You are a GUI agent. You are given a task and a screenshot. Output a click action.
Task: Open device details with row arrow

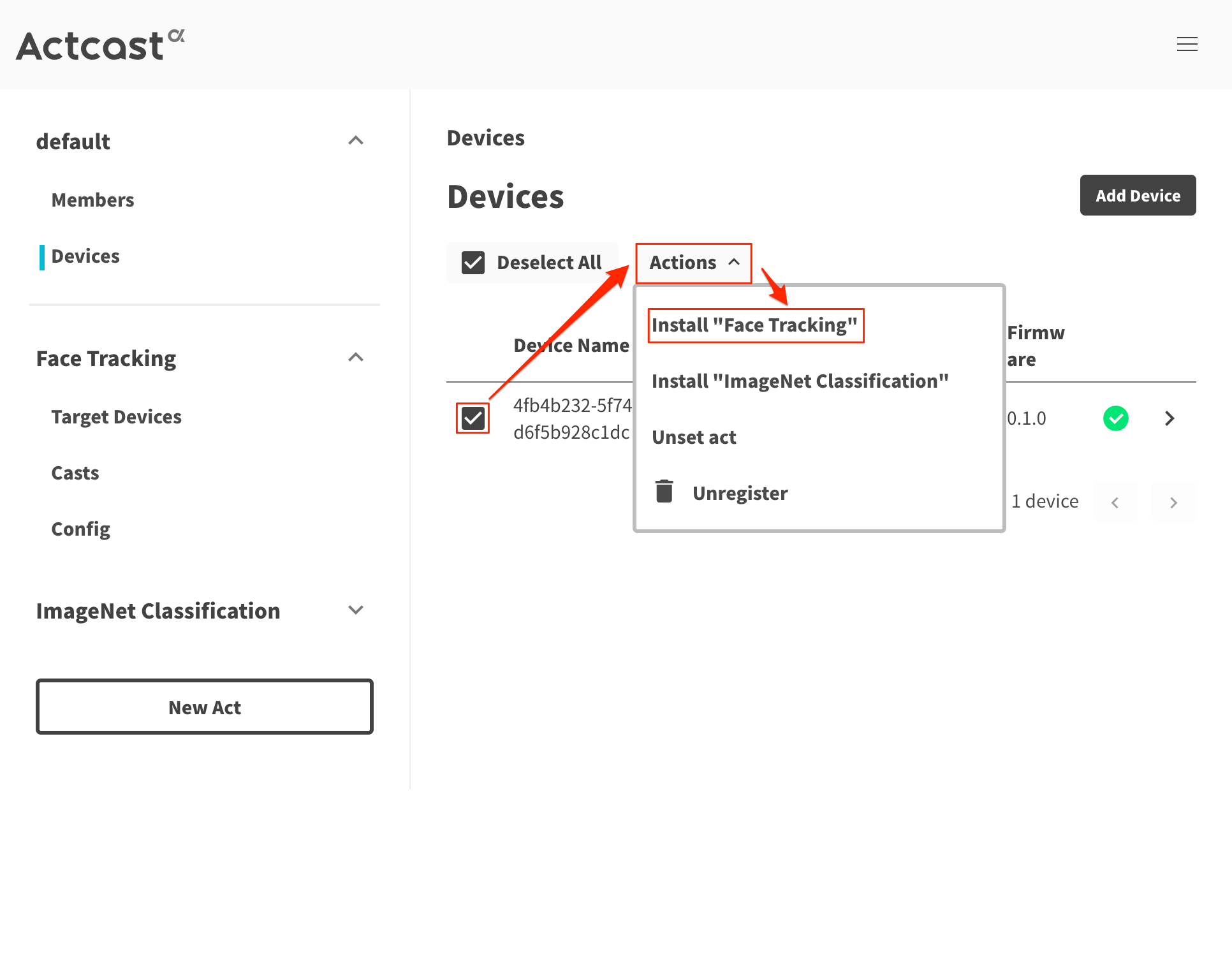click(x=1170, y=418)
